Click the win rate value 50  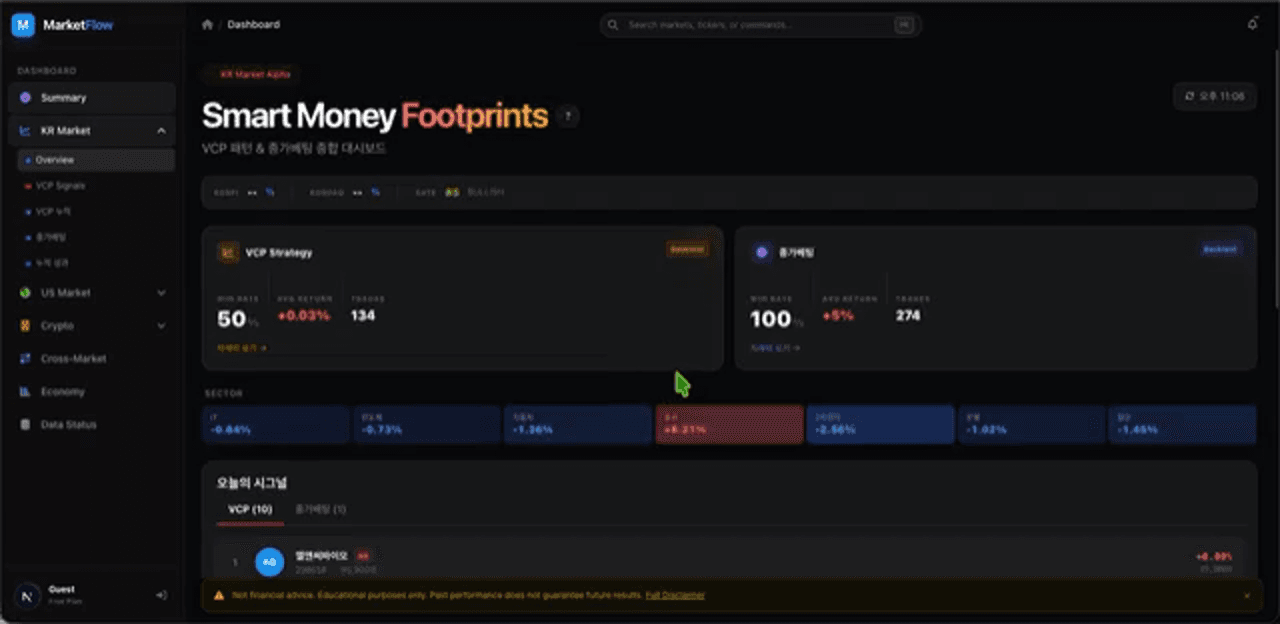[x=231, y=319]
